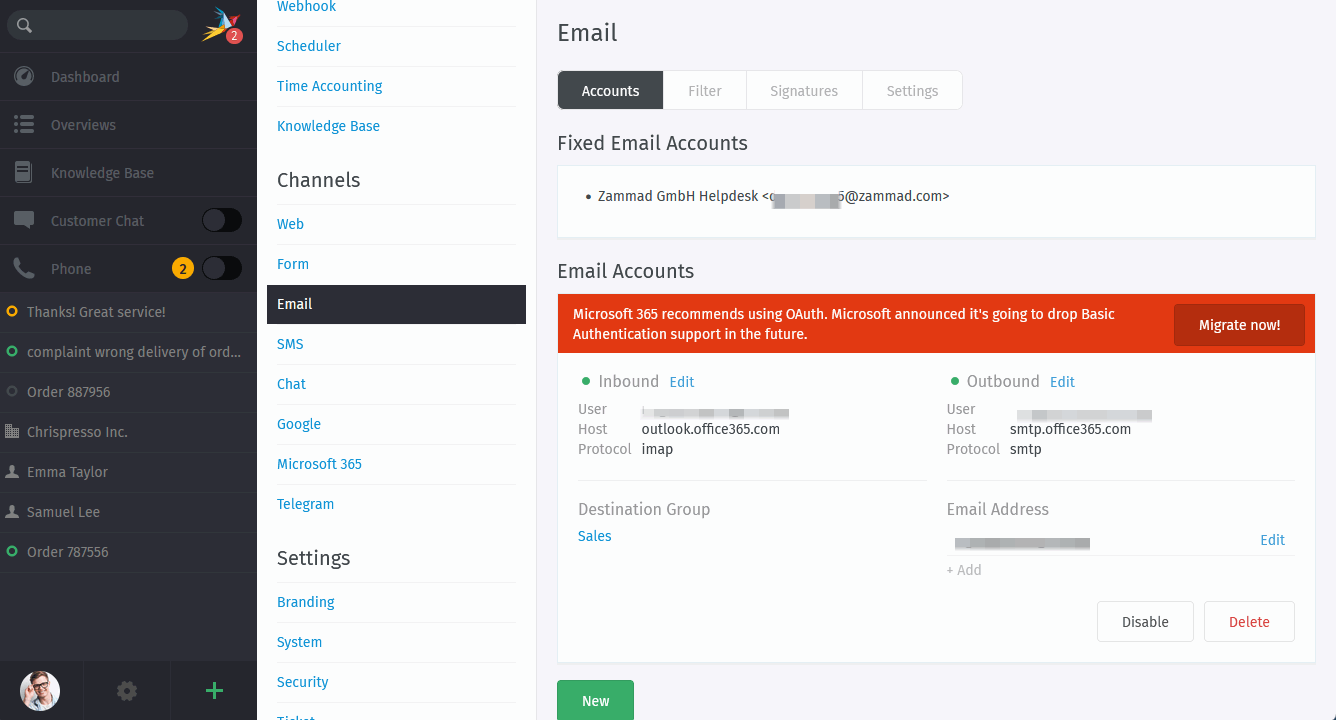The height and width of the screenshot is (720, 1336).
Task: Edit the Inbound settings
Action: (x=682, y=382)
